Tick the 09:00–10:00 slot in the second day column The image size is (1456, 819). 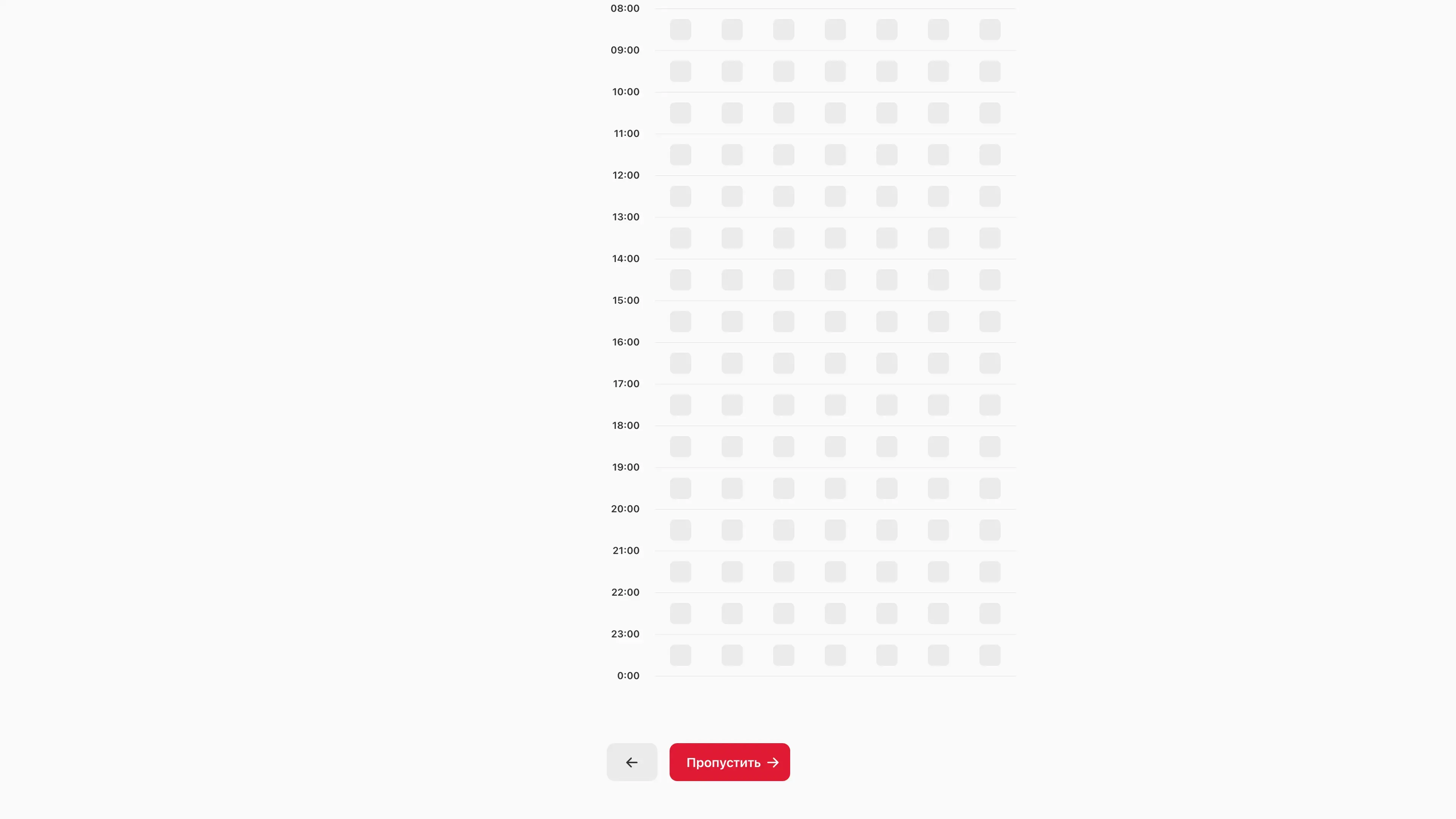(732, 71)
